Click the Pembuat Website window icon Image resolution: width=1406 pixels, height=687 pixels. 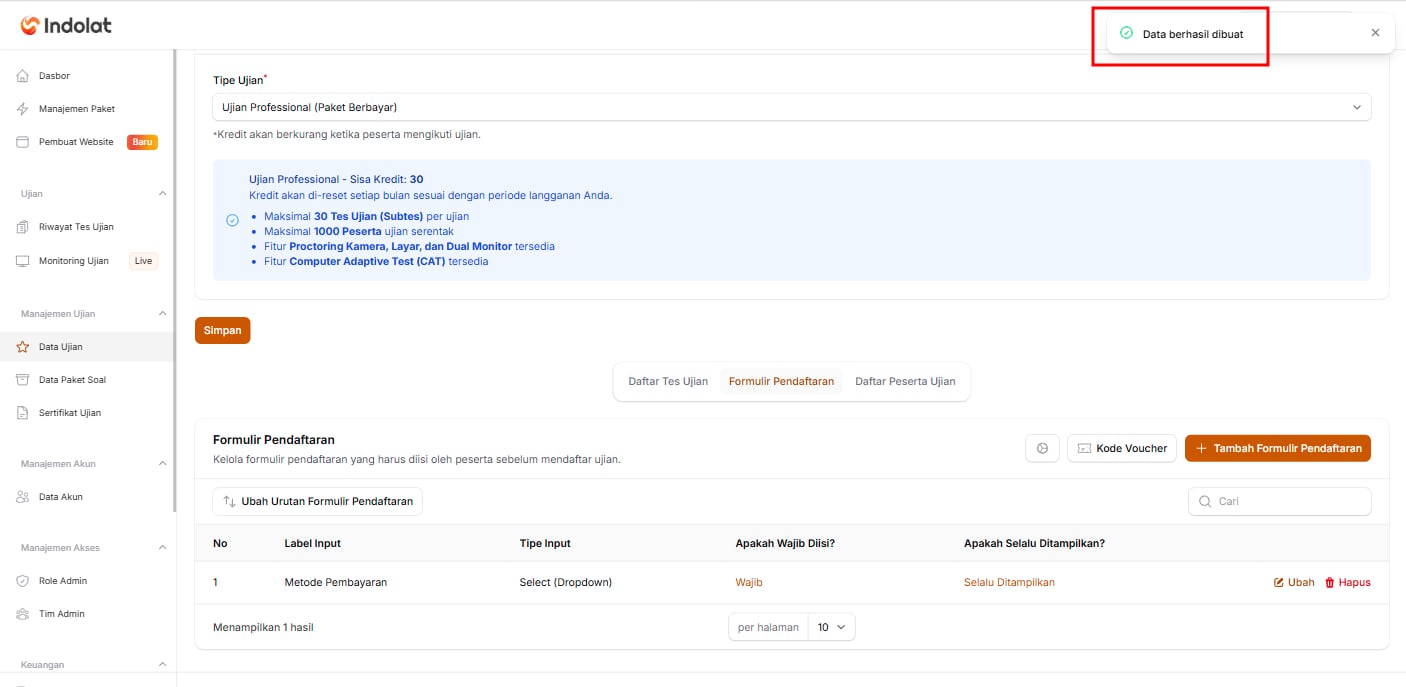[x=23, y=142]
